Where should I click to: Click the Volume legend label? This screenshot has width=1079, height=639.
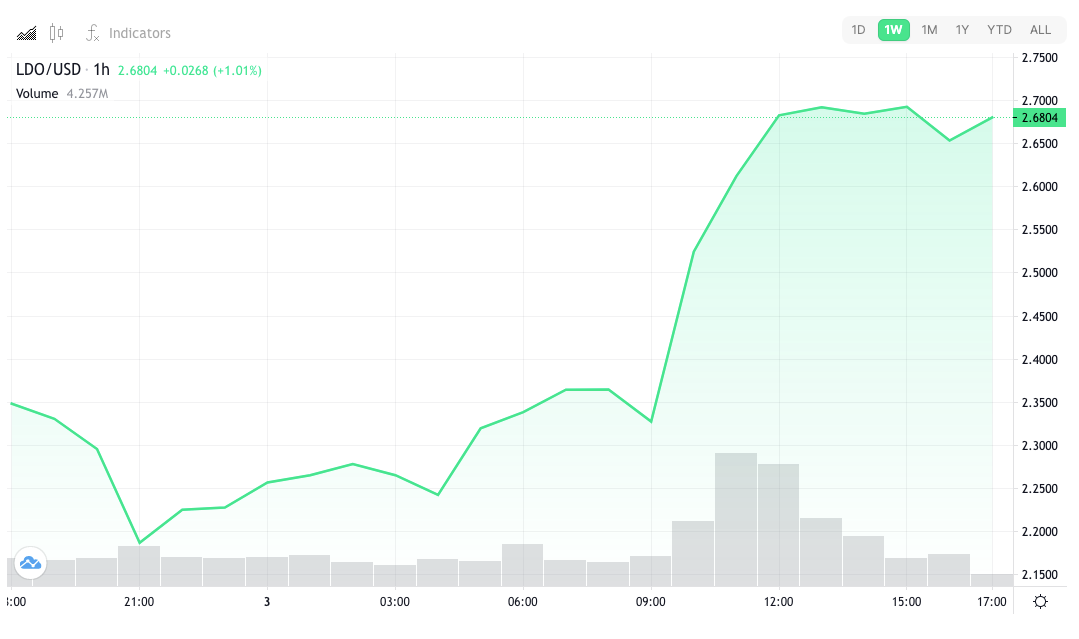click(37, 94)
